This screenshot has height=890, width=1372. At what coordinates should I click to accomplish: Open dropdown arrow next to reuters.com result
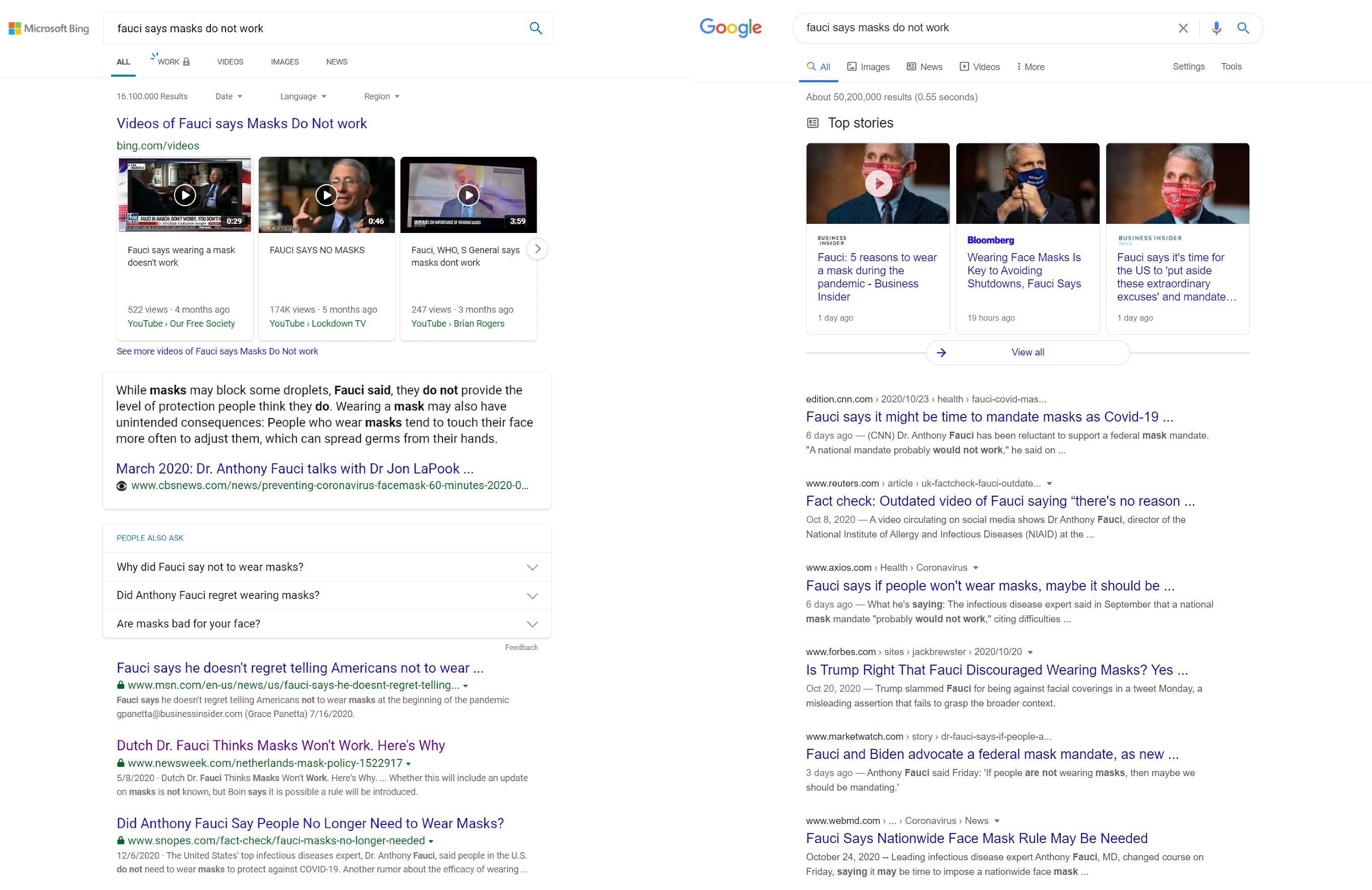click(x=1049, y=484)
